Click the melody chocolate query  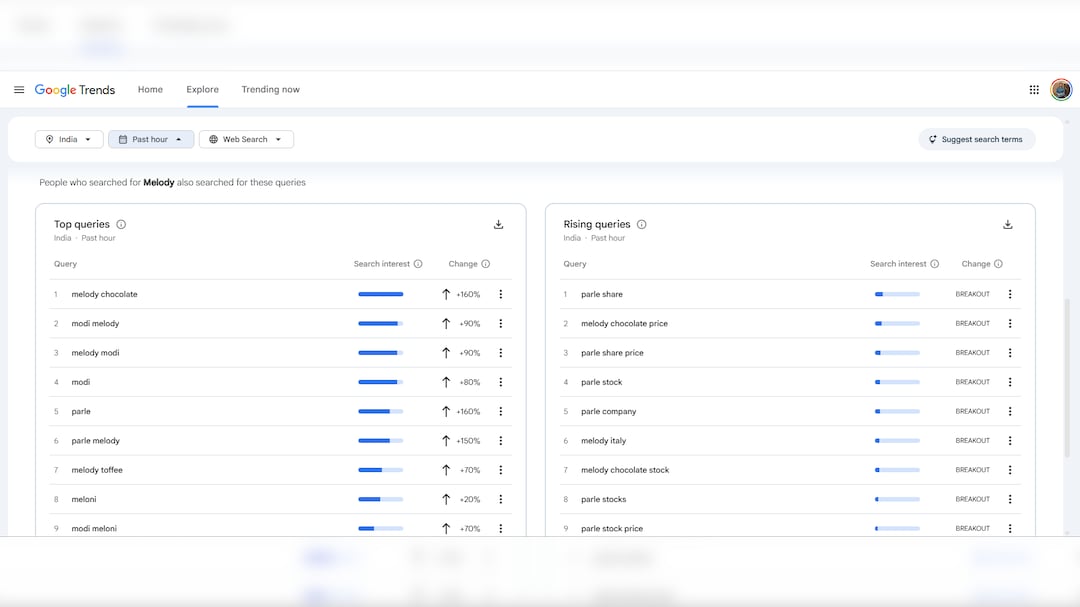pyautogui.click(x=105, y=294)
